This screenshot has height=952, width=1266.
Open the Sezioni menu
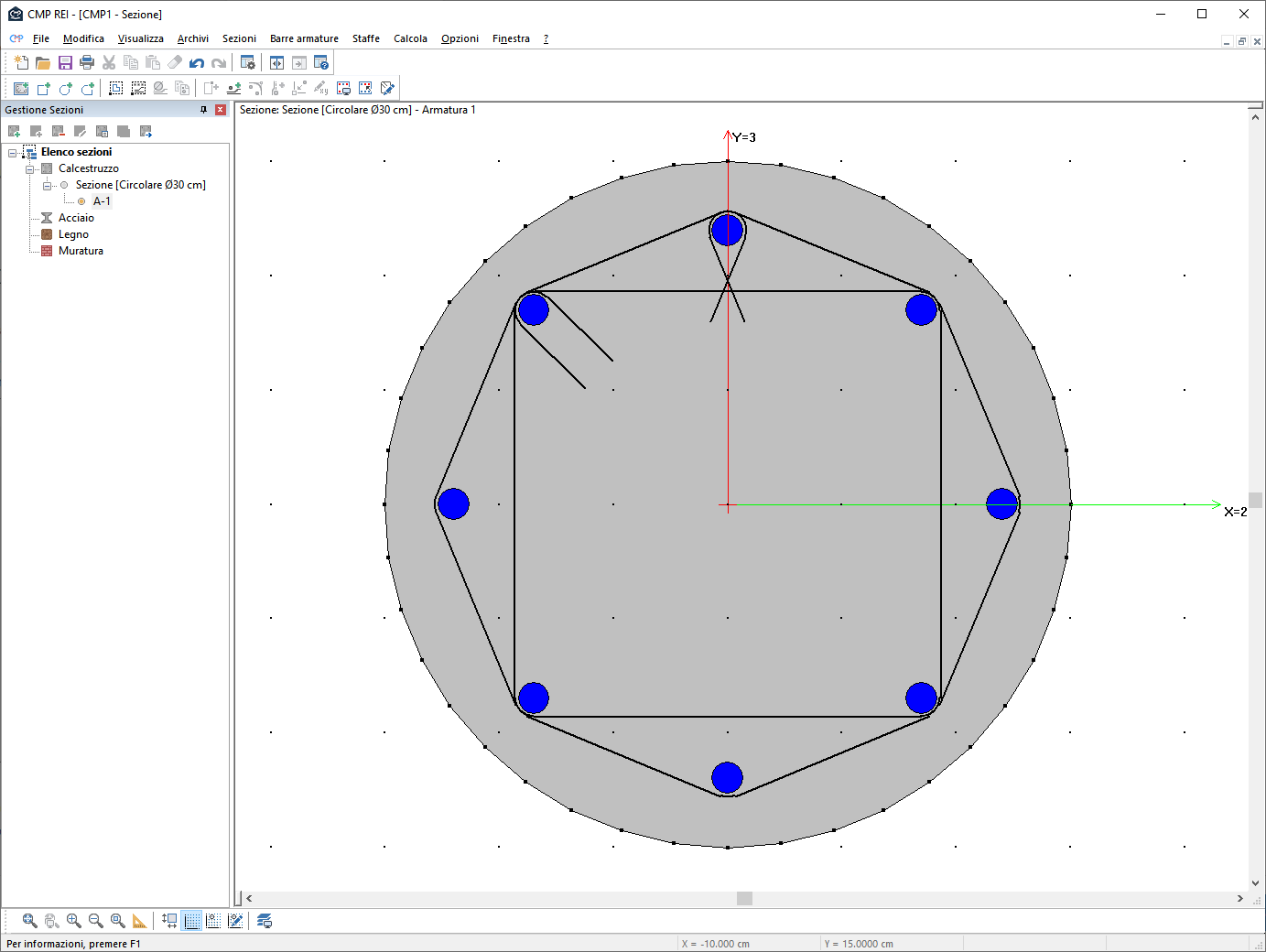tap(239, 38)
